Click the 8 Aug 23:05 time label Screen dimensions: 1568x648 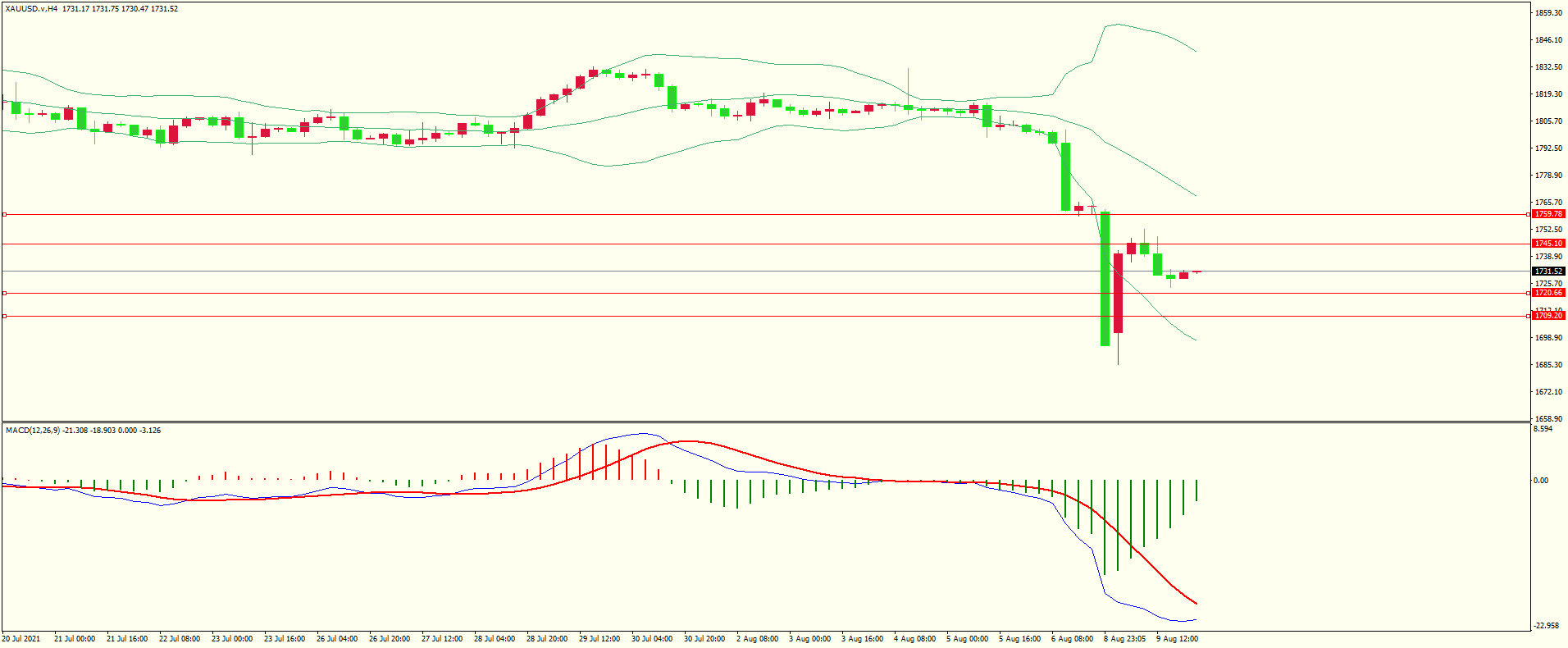click(x=1125, y=639)
